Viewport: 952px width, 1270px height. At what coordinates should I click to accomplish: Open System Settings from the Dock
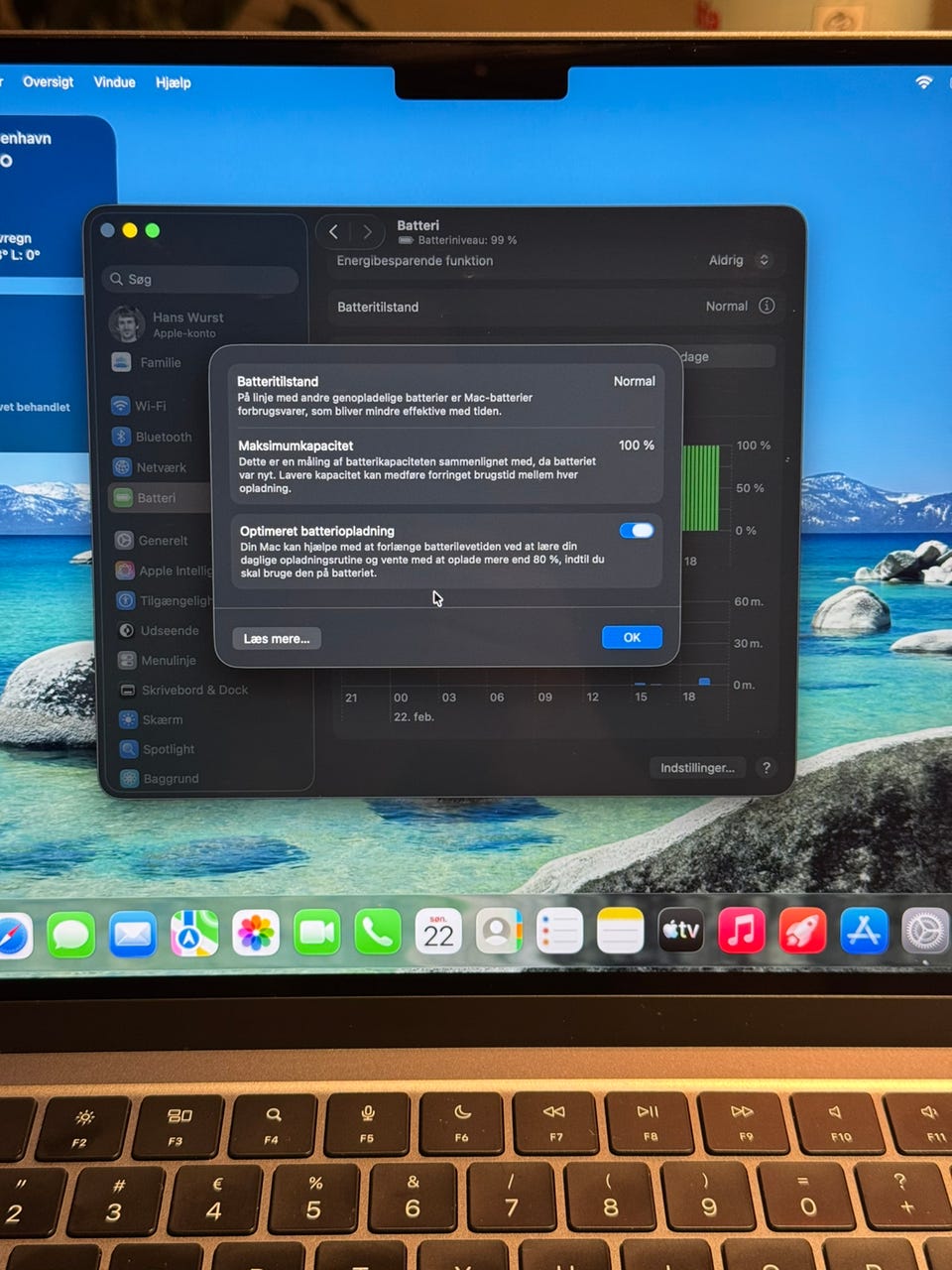(x=925, y=933)
